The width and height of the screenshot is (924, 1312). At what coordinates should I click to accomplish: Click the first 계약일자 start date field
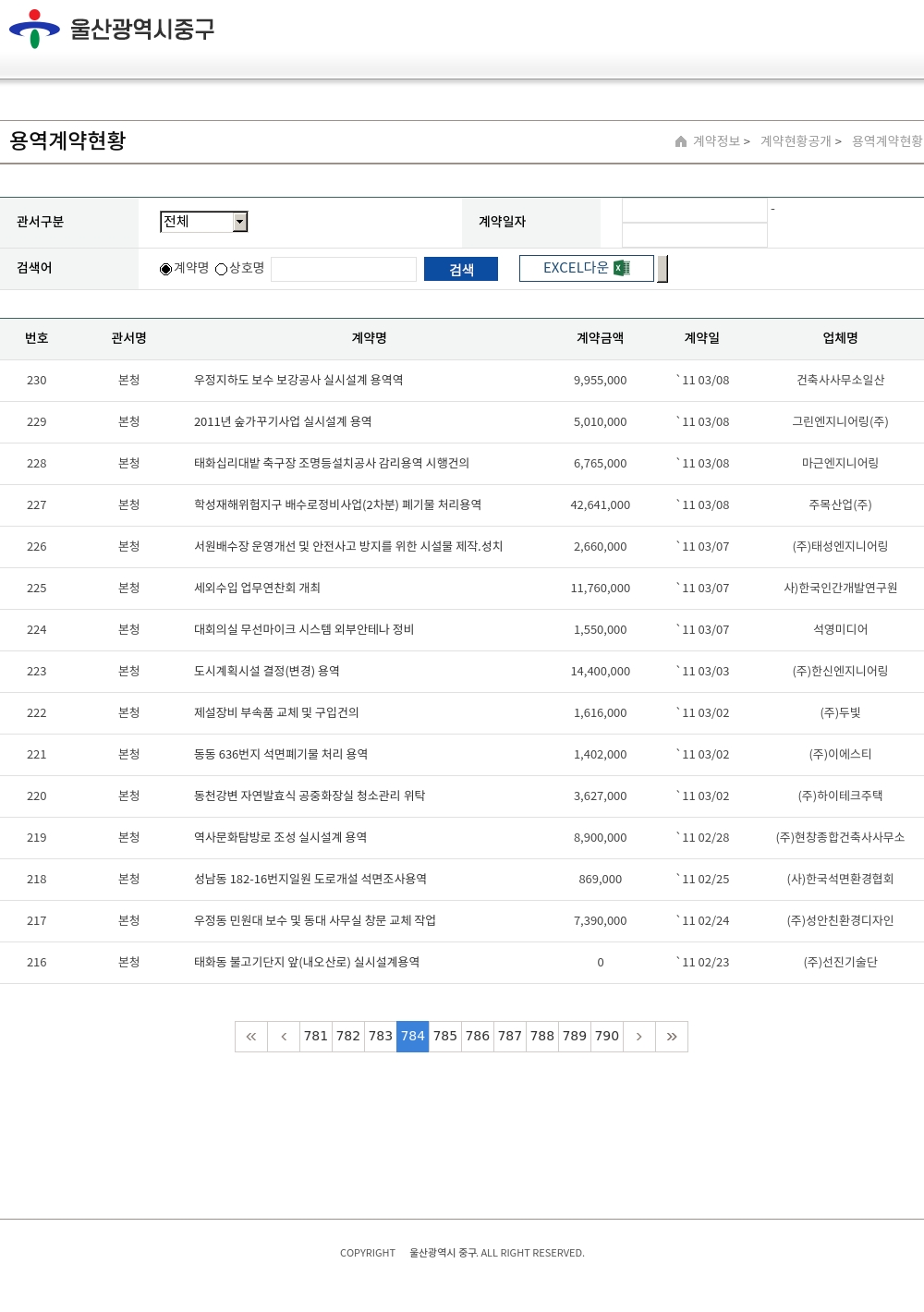point(695,211)
